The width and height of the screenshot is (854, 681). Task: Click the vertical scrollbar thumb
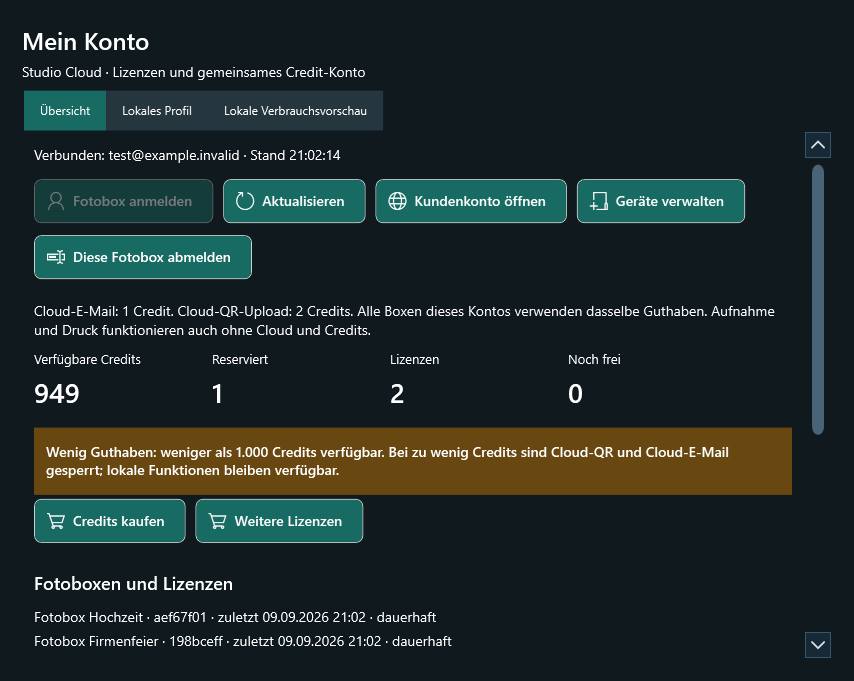818,300
